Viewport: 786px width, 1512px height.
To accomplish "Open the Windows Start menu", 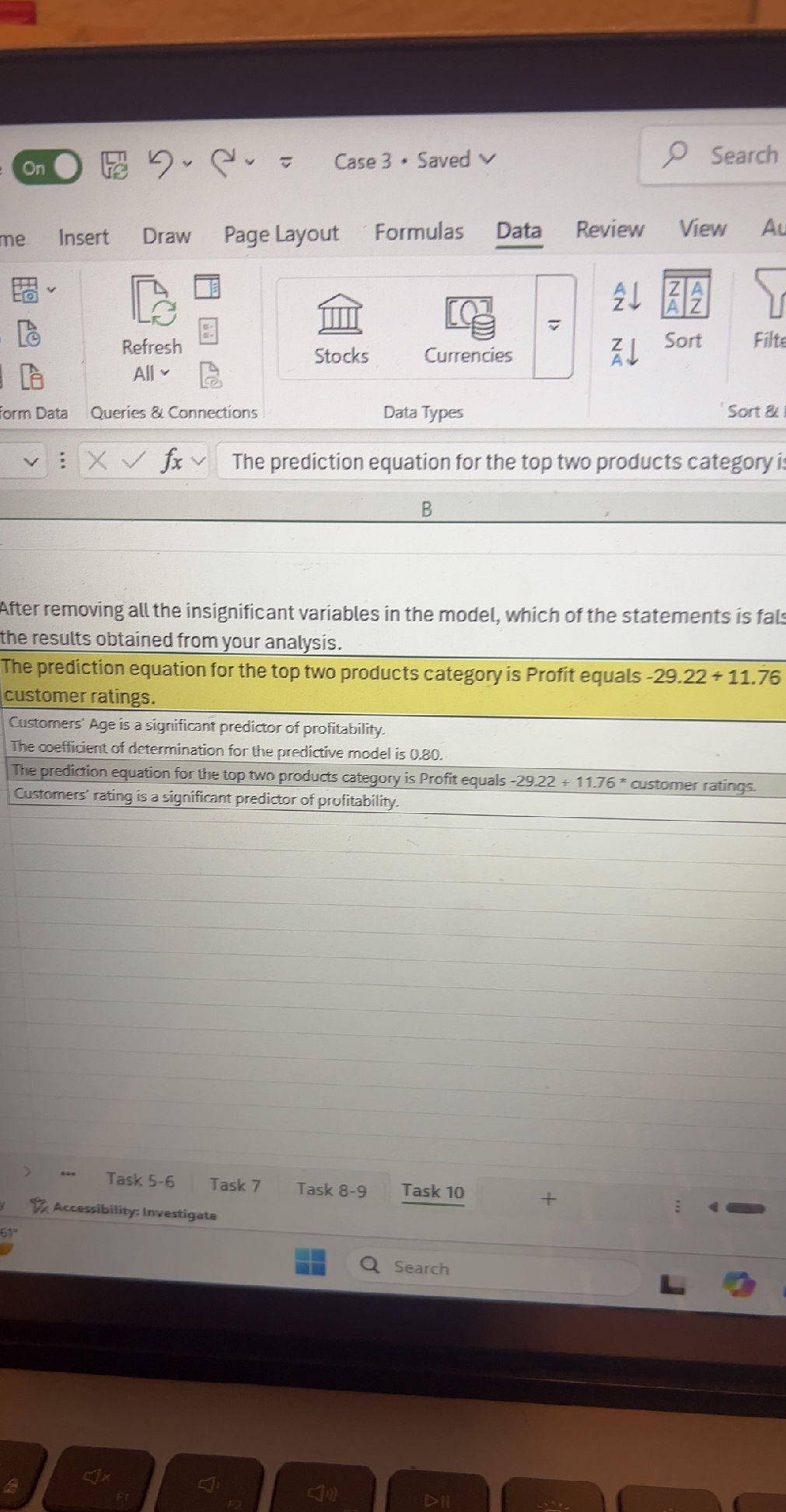I will pos(310,1261).
